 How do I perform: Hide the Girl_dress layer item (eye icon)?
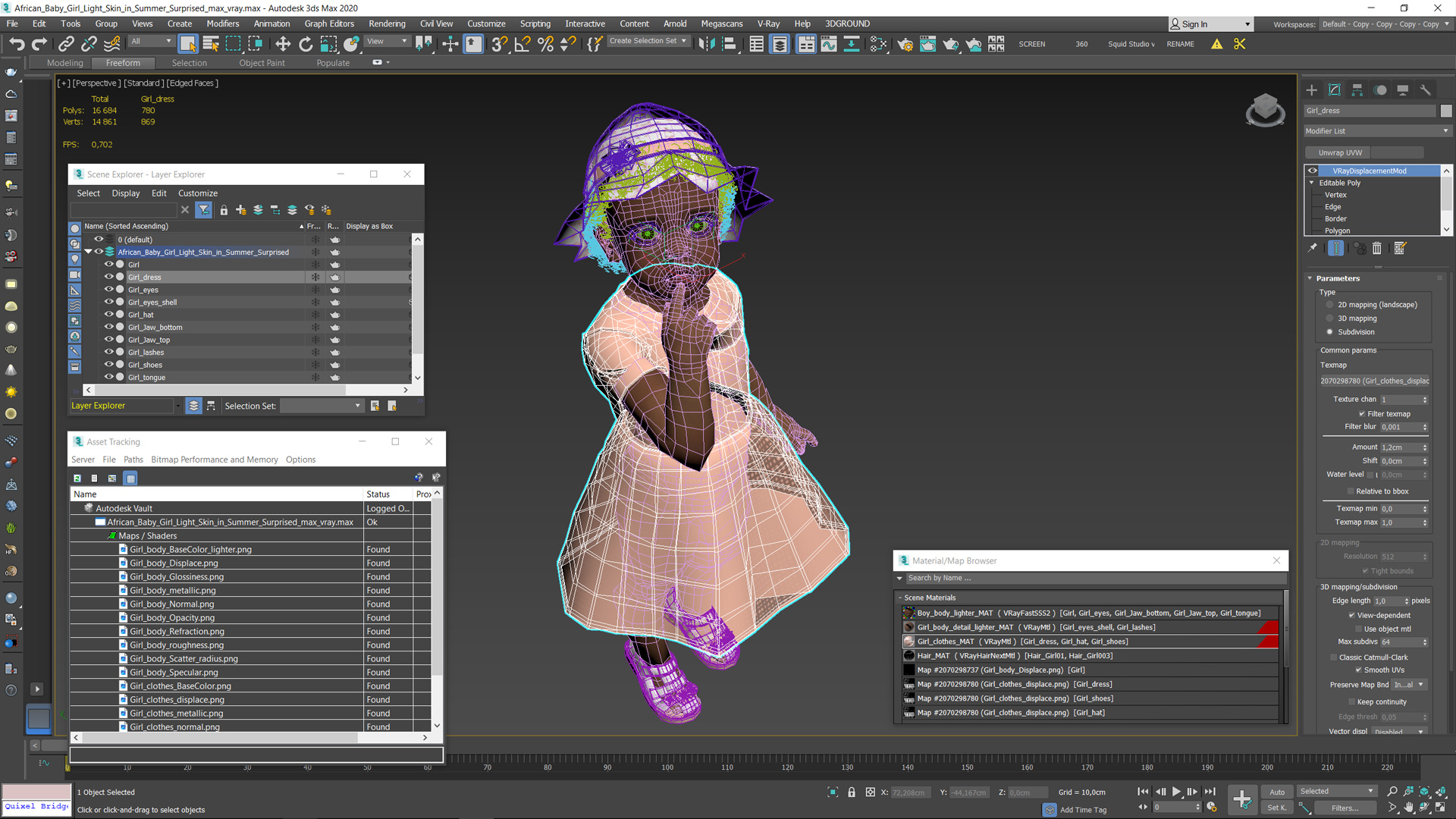tap(108, 277)
